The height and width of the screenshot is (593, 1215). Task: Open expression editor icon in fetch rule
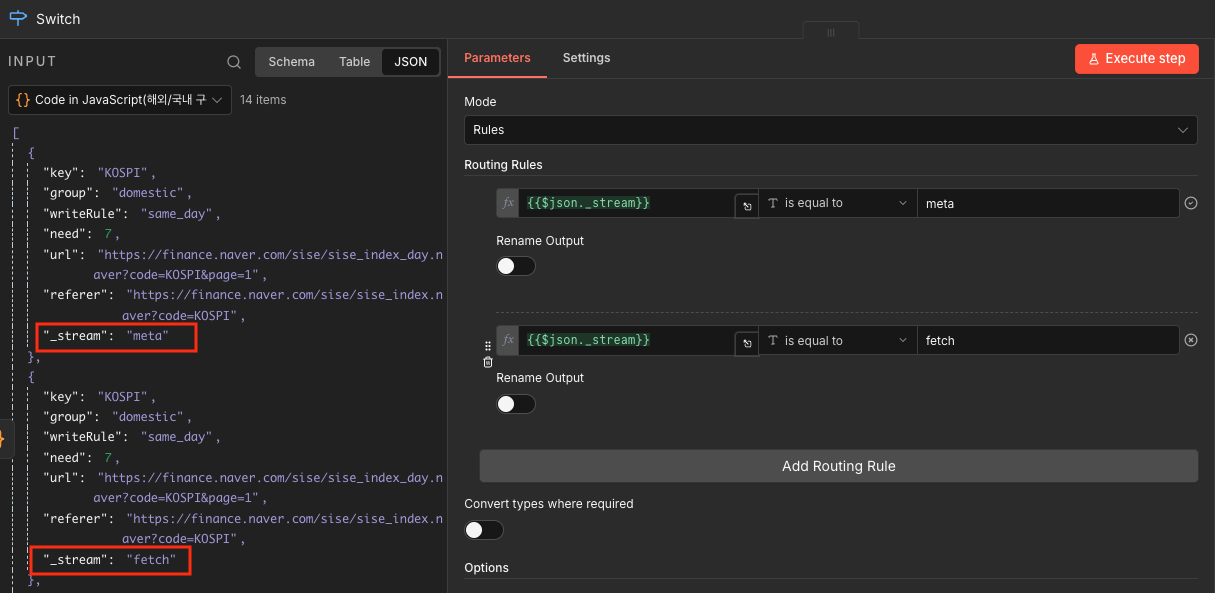[746, 343]
